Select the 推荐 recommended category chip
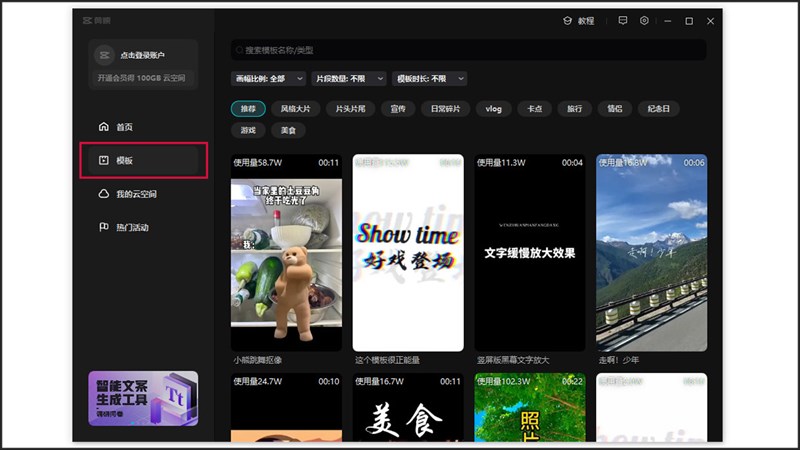The image size is (800, 450). [x=248, y=108]
